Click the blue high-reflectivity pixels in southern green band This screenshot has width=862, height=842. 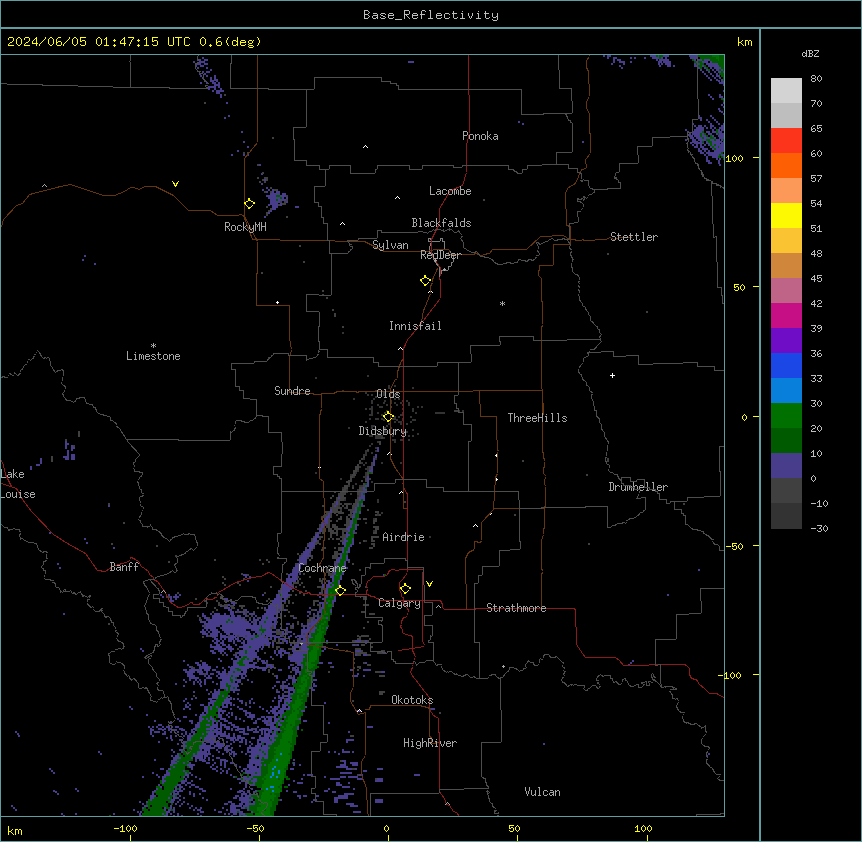coord(273,775)
